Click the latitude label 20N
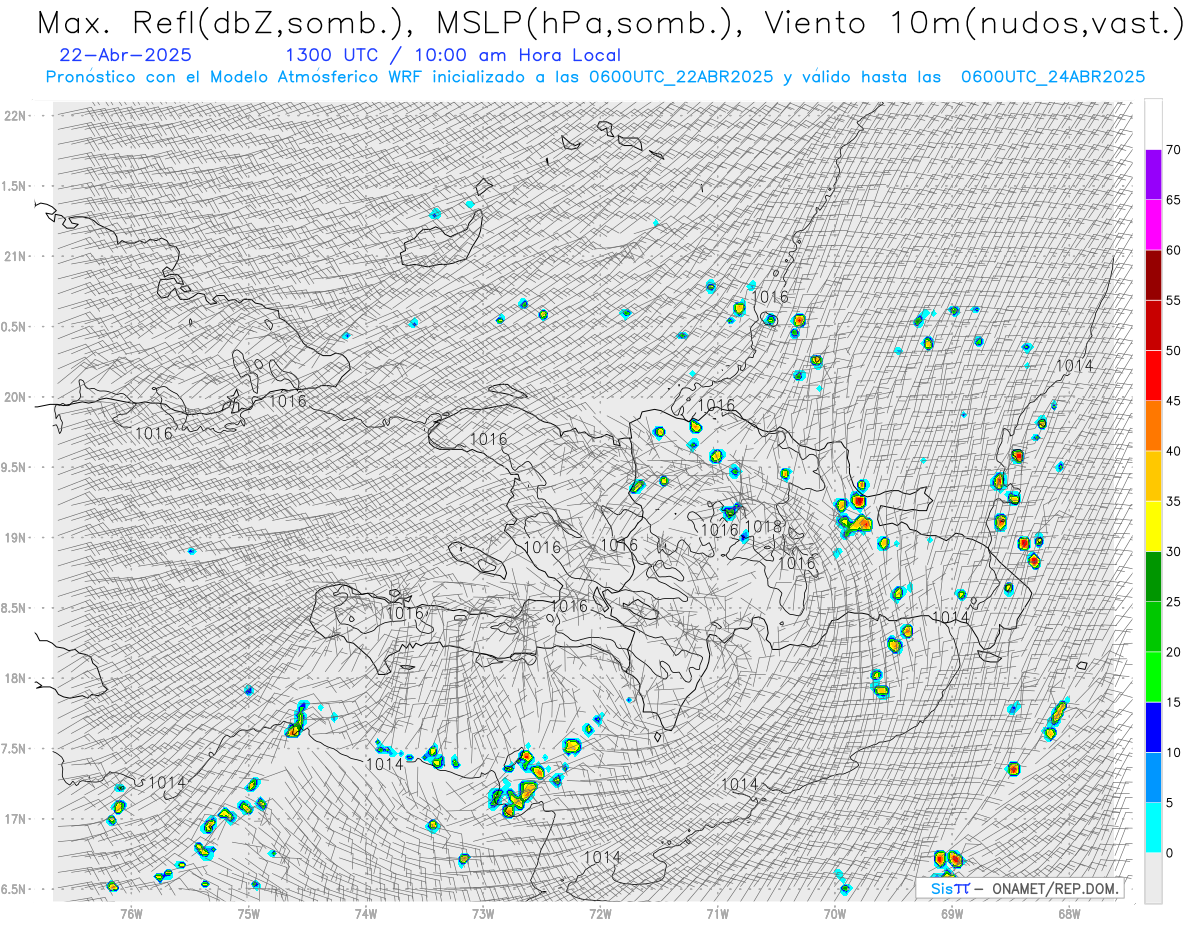1200x927 pixels. click(14, 397)
